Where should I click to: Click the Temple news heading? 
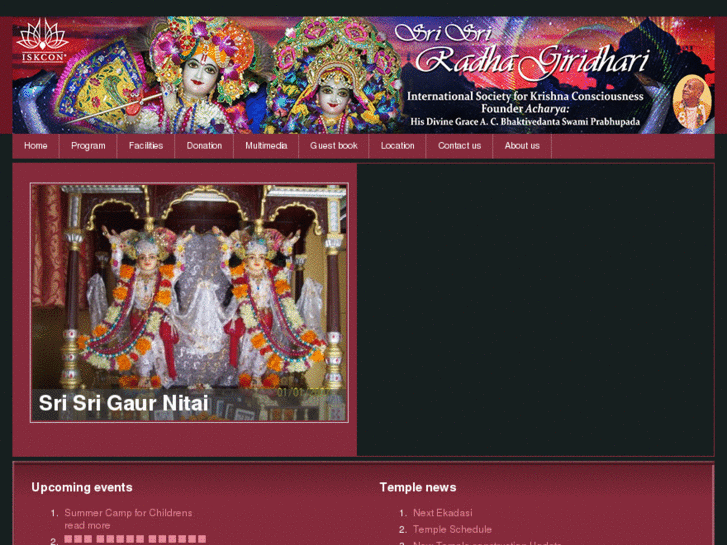[x=418, y=487]
